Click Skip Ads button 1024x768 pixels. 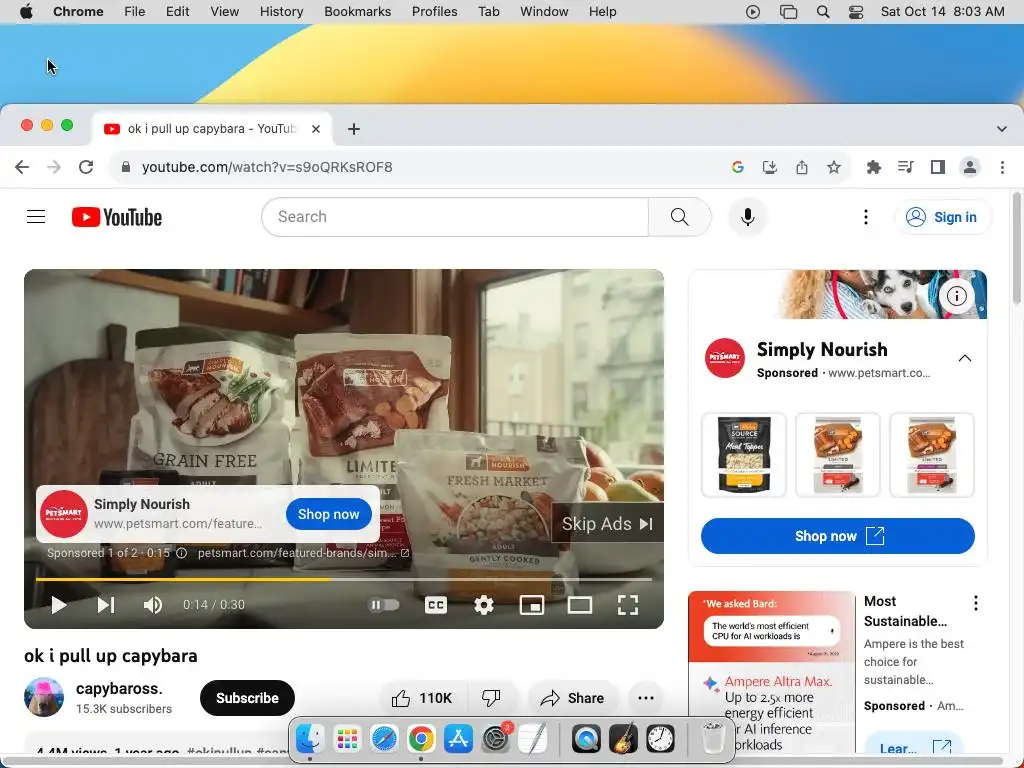607,524
